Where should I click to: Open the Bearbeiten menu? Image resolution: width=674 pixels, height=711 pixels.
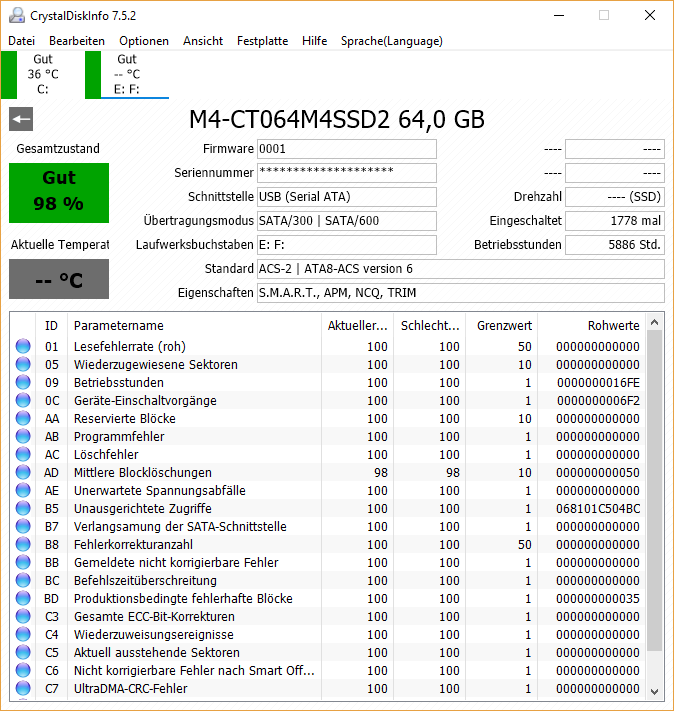pos(77,41)
